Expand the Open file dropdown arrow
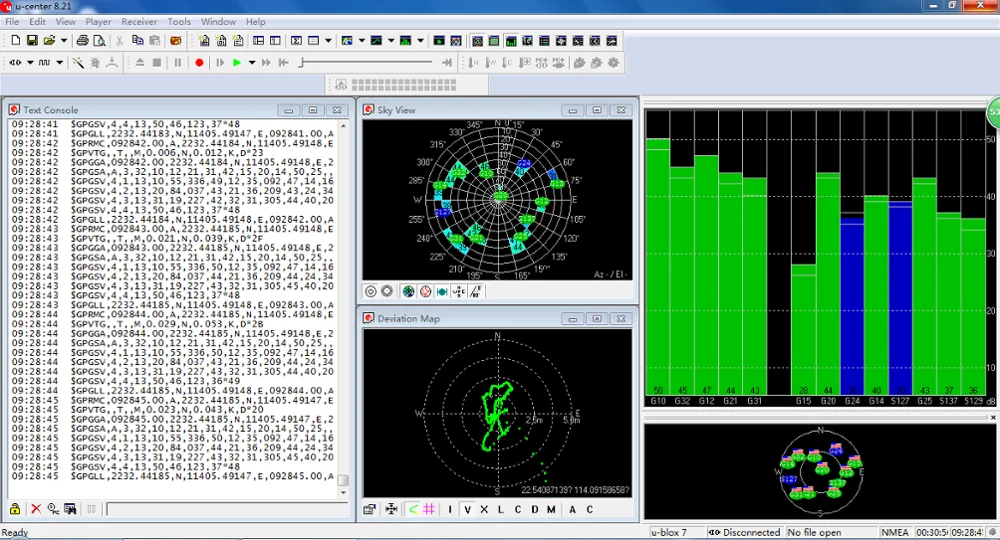 tap(64, 41)
